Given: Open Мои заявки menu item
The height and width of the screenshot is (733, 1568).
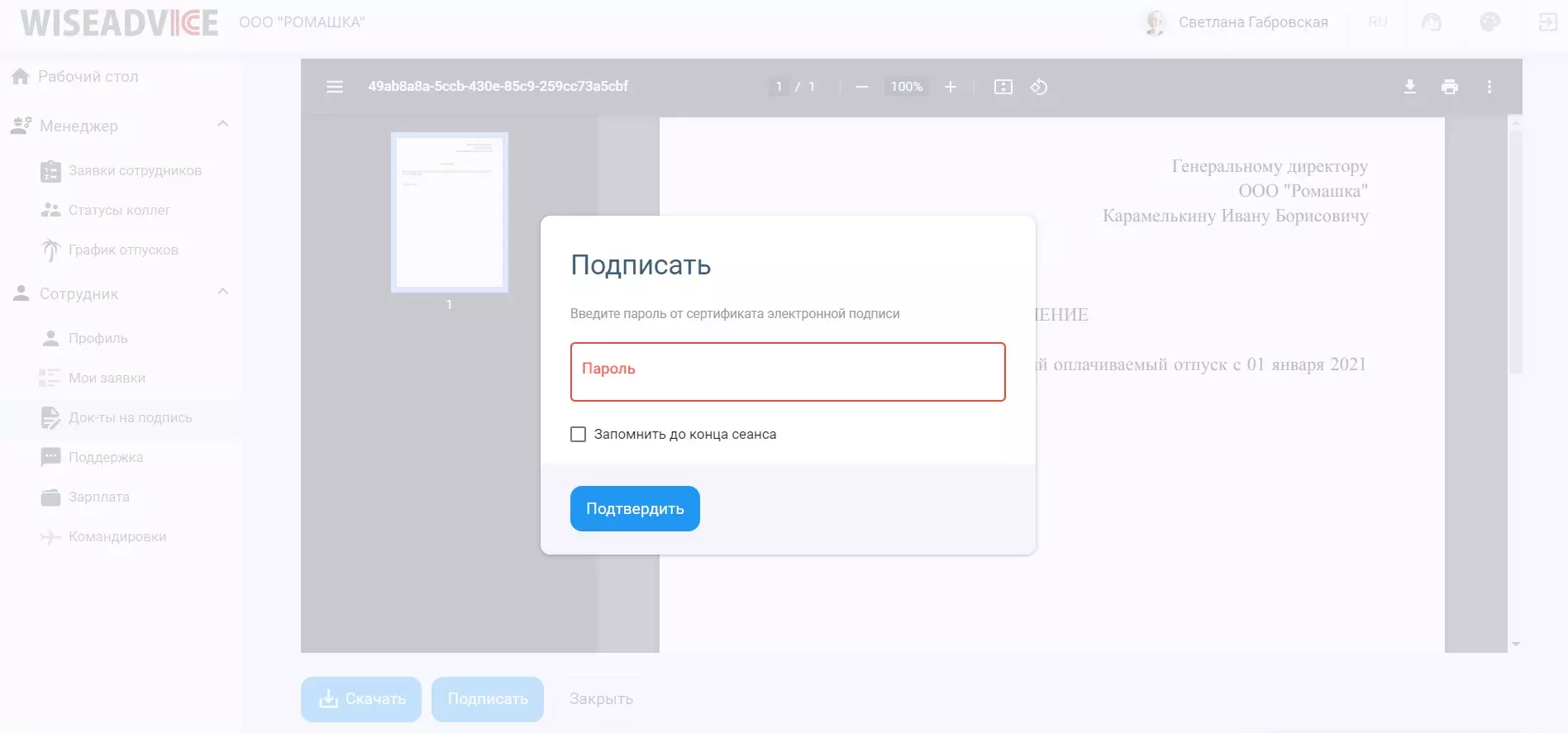Looking at the screenshot, I should click(107, 378).
